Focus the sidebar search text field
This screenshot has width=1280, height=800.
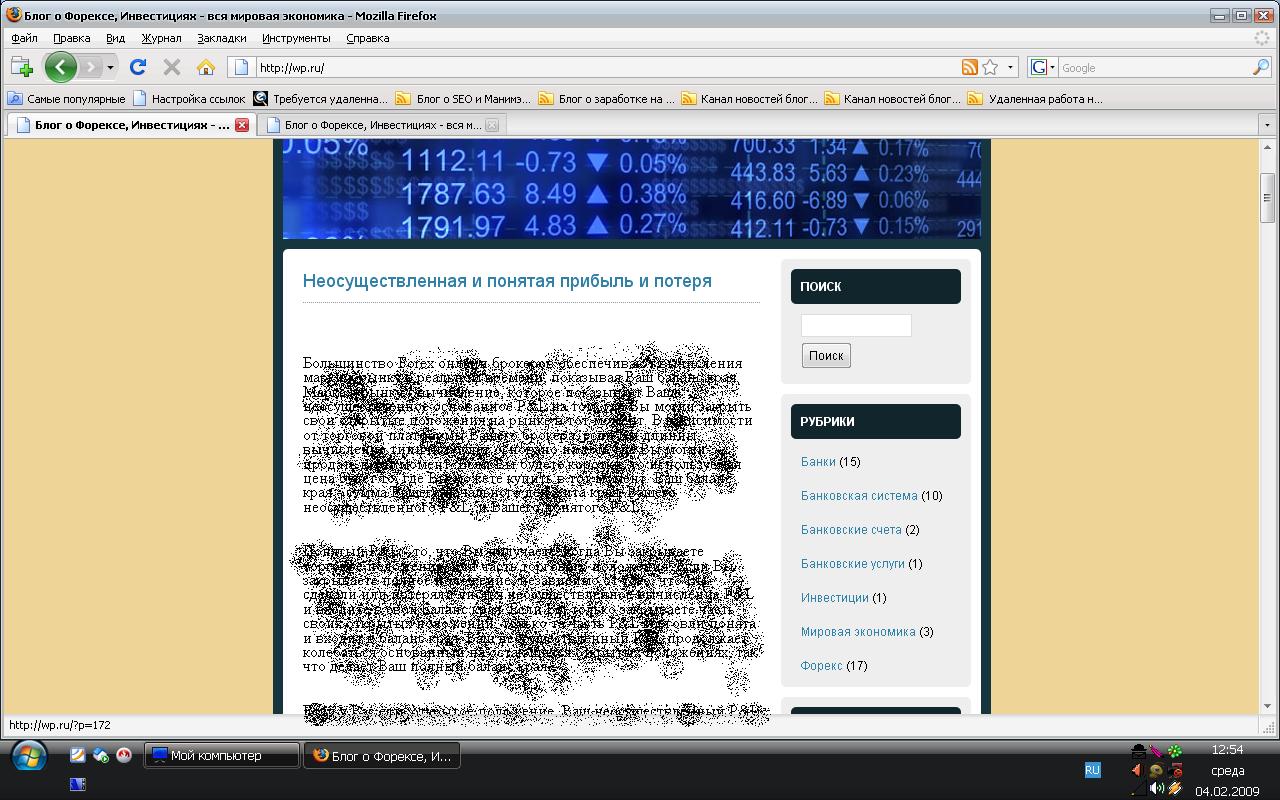click(856, 325)
